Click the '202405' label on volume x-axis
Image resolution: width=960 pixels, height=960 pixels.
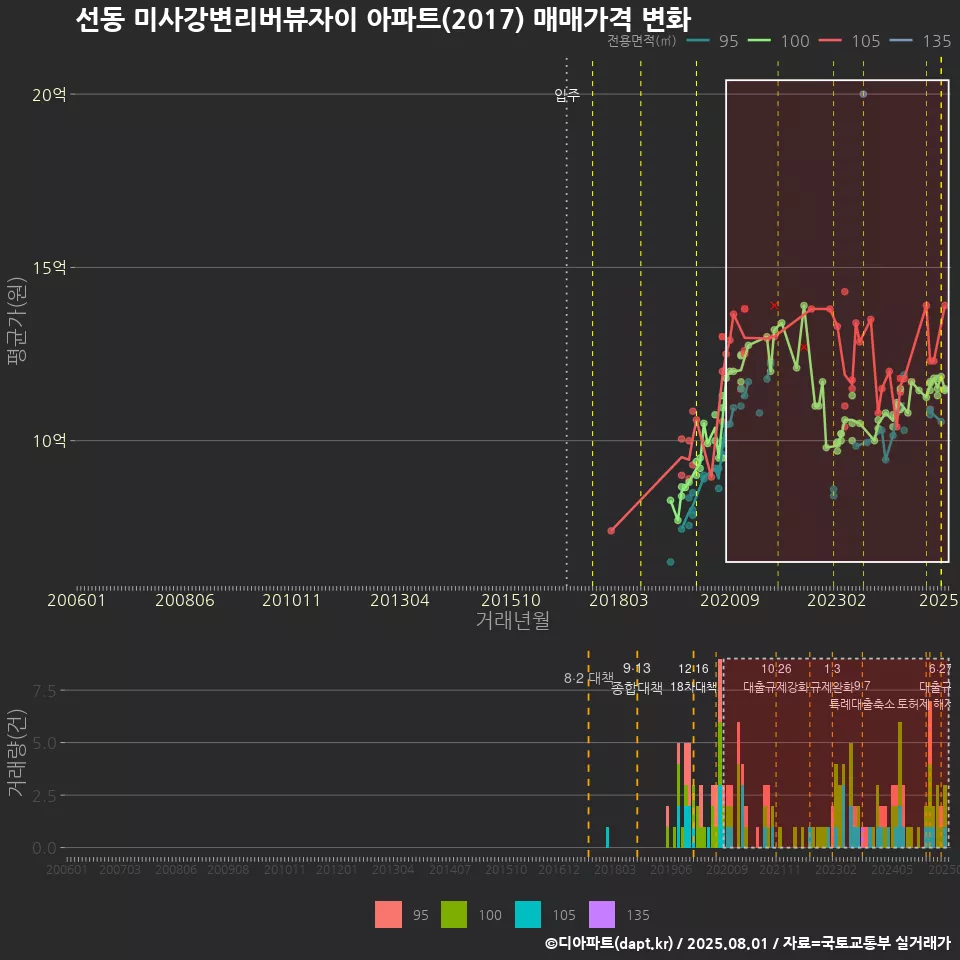[x=892, y=869]
